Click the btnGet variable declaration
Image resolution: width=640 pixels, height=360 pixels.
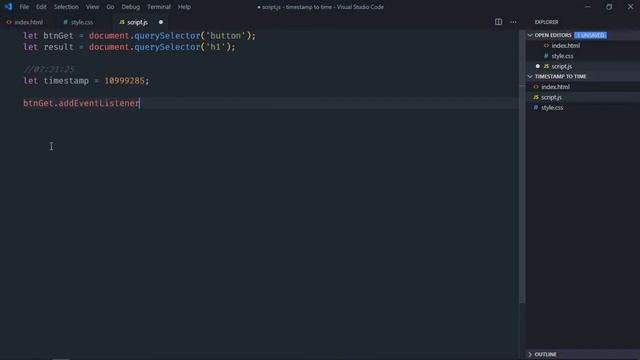tap(58, 36)
